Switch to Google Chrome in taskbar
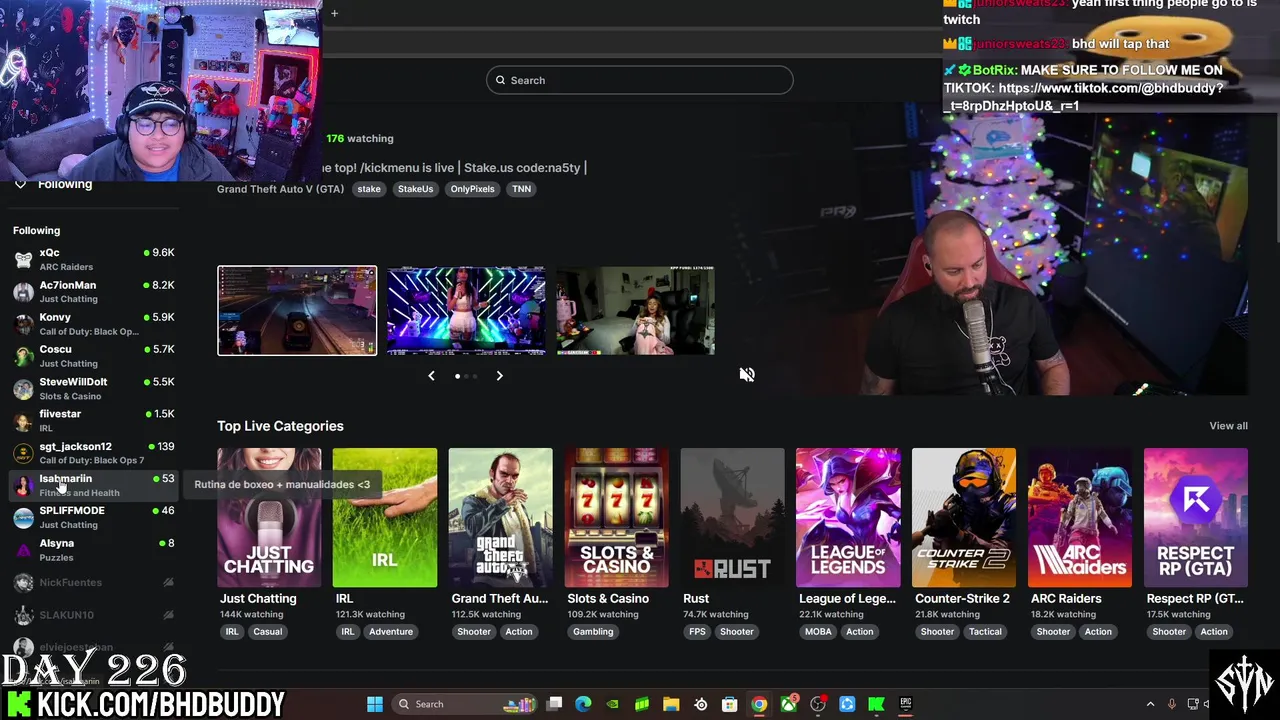 pyautogui.click(x=759, y=704)
